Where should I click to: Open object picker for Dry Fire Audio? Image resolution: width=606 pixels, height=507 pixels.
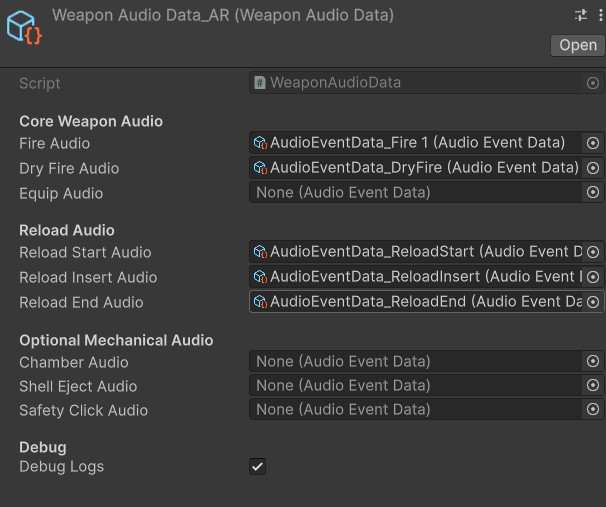click(592, 168)
